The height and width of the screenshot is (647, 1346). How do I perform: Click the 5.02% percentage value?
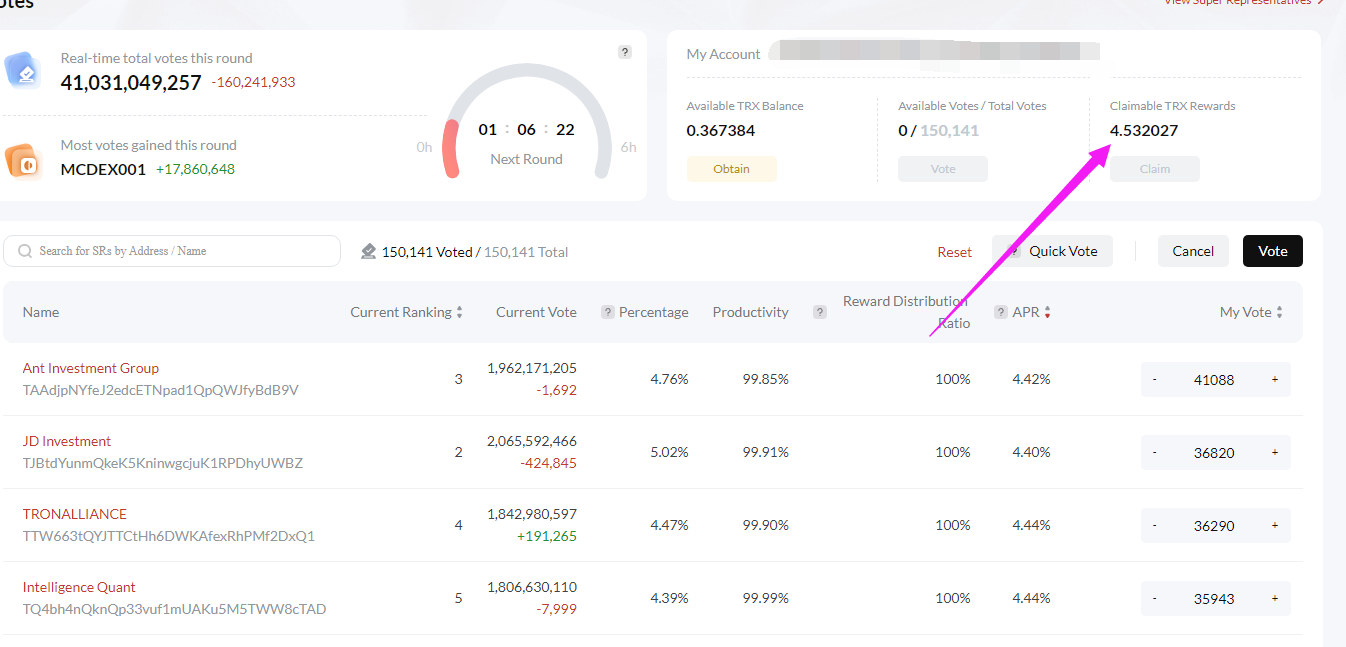tap(670, 452)
